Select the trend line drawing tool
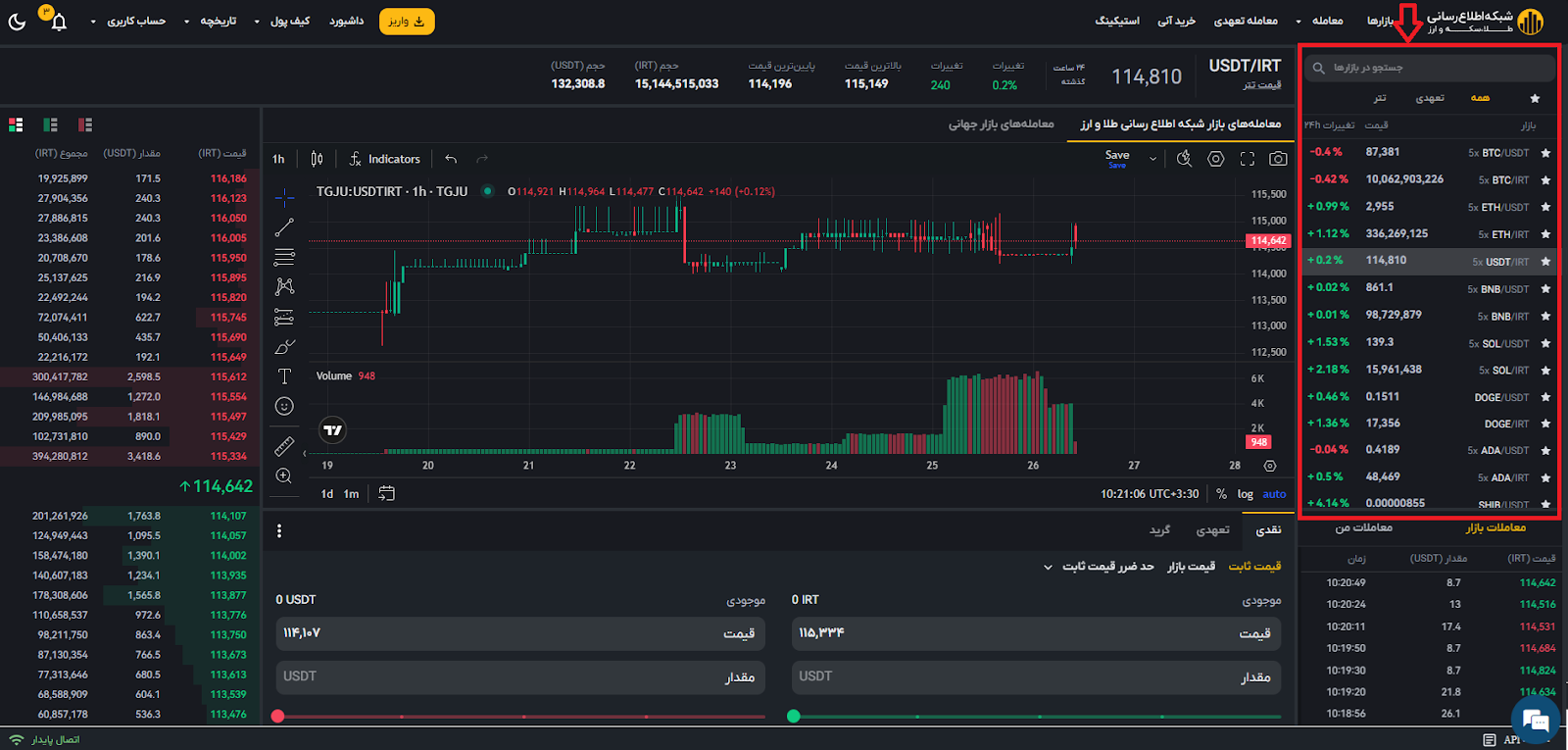 284,227
